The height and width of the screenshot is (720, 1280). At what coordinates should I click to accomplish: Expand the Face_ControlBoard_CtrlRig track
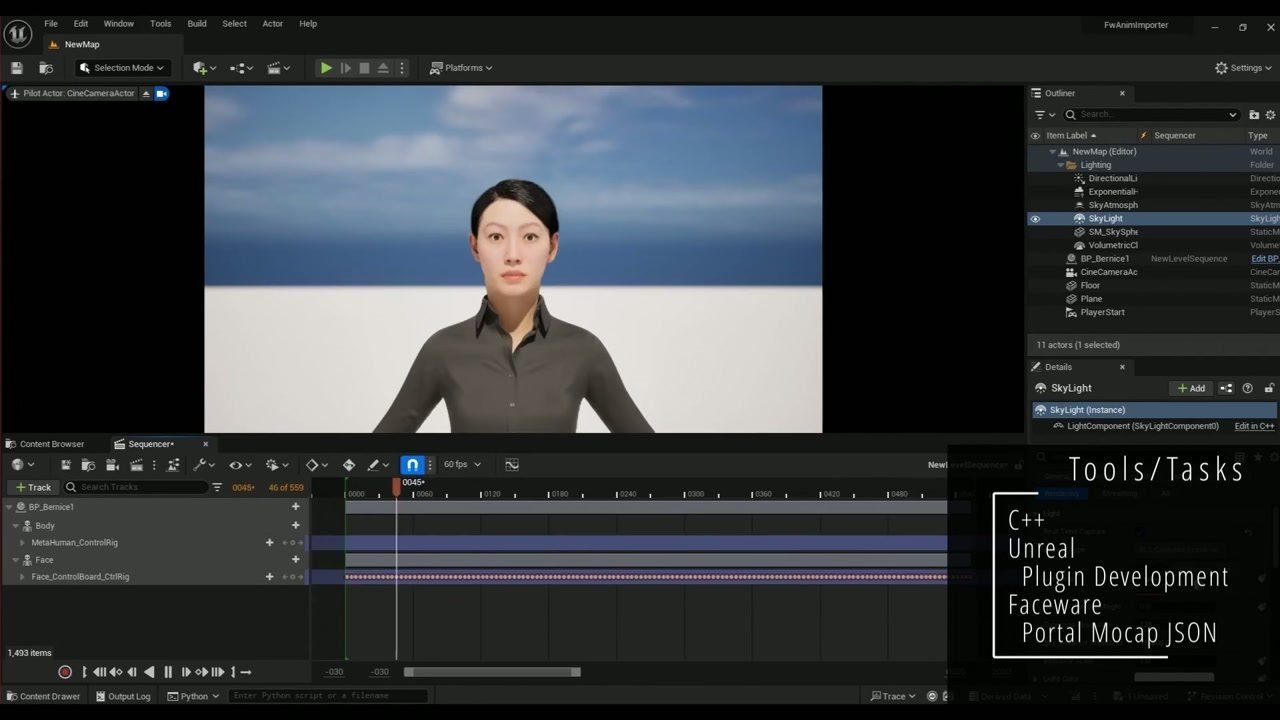click(x=23, y=577)
